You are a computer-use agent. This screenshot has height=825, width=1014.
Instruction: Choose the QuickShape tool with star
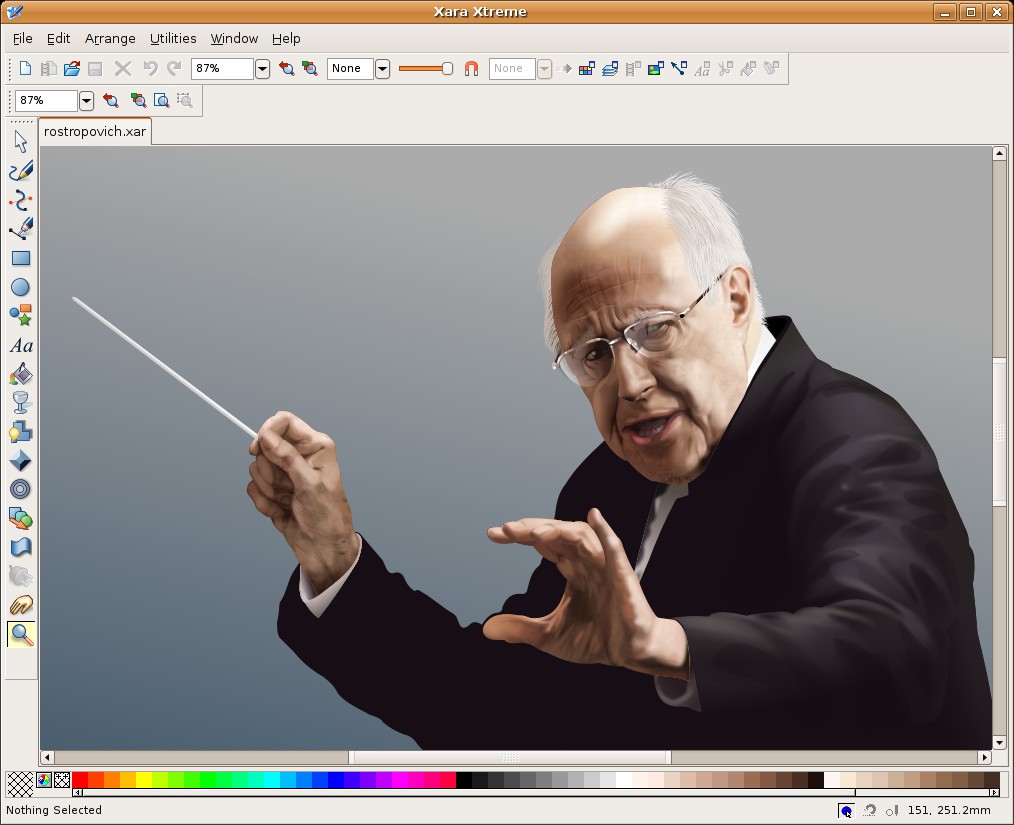click(x=21, y=316)
